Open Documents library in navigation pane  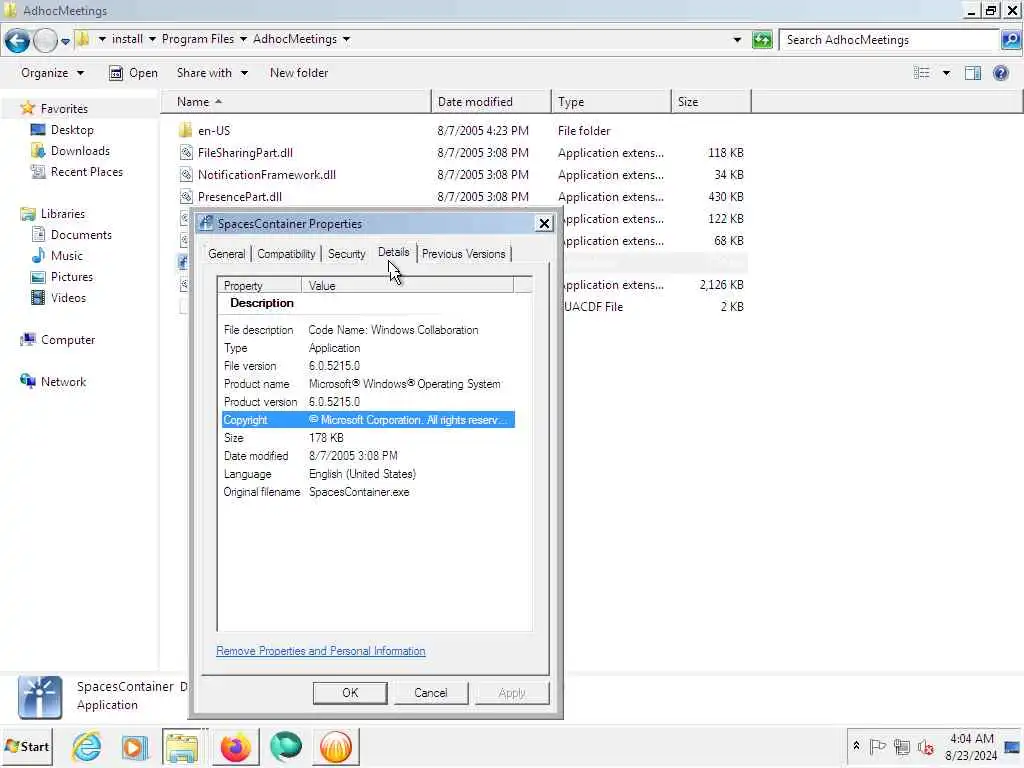coord(81,234)
